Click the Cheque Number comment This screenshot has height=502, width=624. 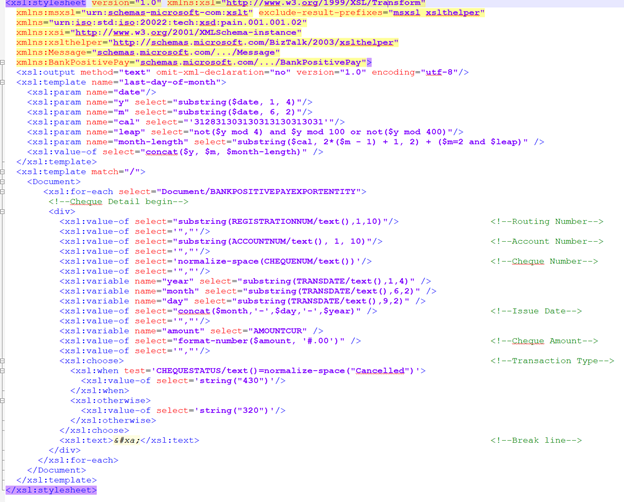pyautogui.click(x=544, y=262)
